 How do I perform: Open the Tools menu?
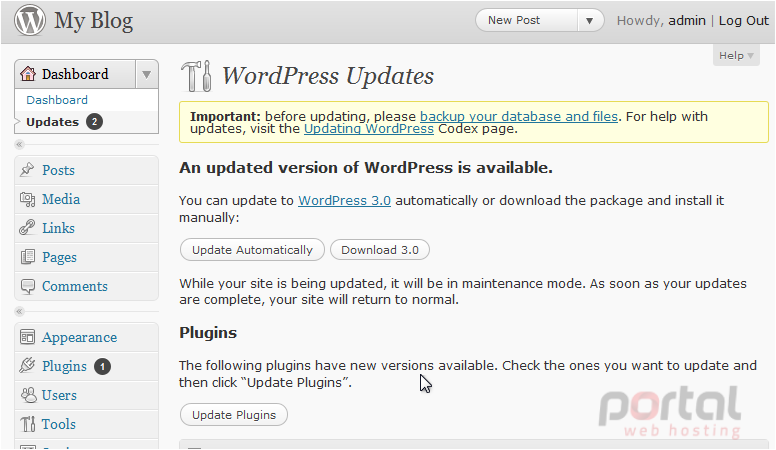click(59, 424)
